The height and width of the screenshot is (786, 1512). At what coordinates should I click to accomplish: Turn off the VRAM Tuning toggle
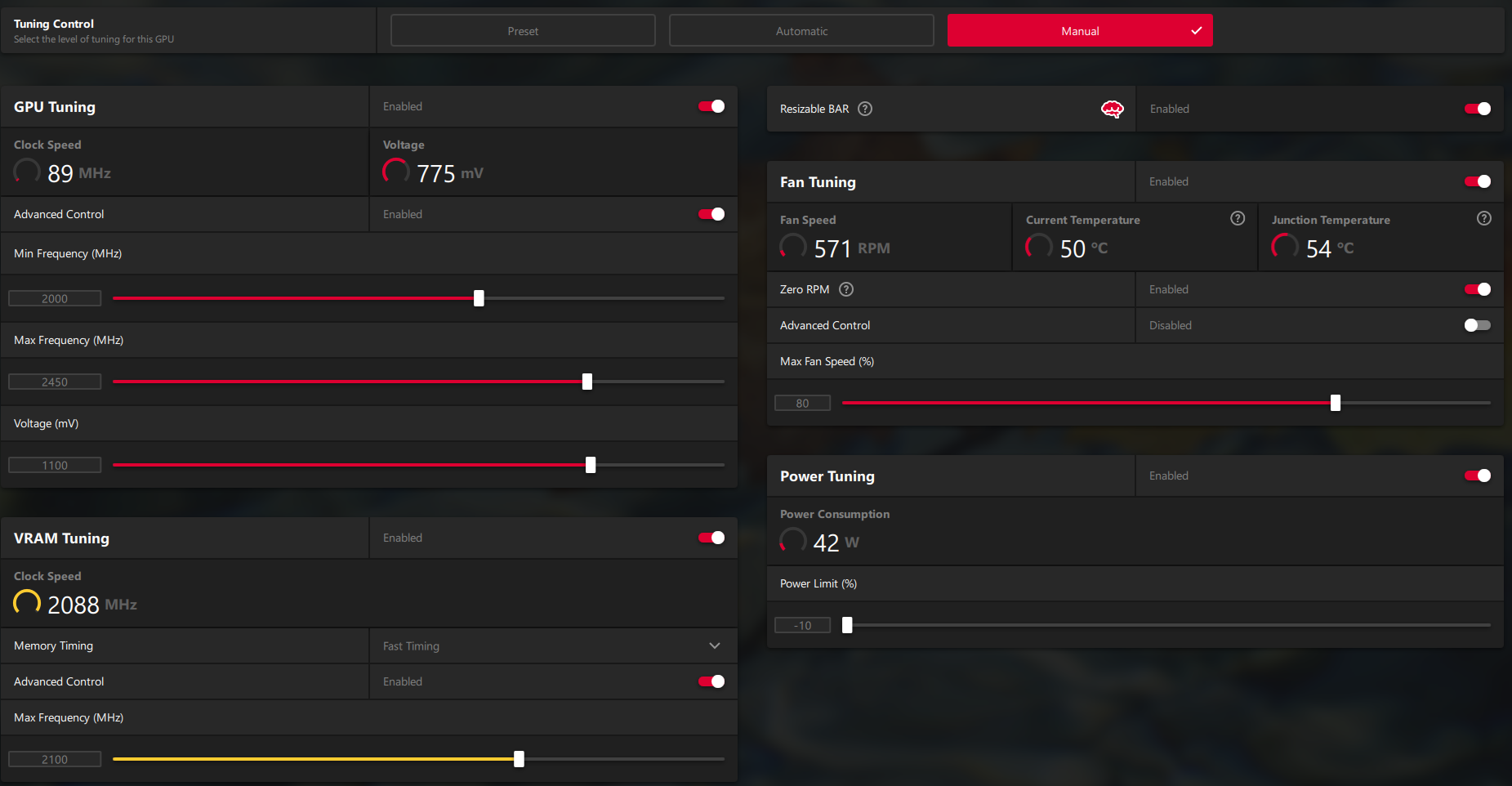point(711,538)
